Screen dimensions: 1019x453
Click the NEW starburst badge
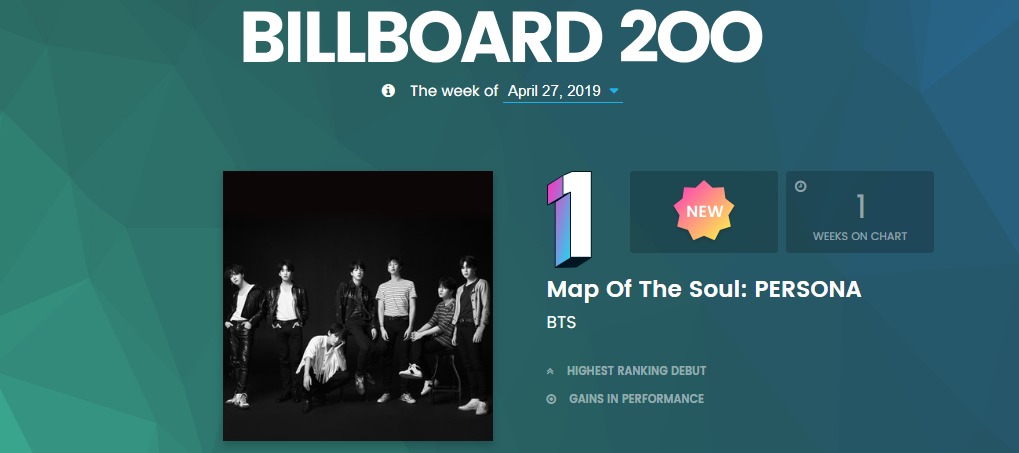point(704,211)
